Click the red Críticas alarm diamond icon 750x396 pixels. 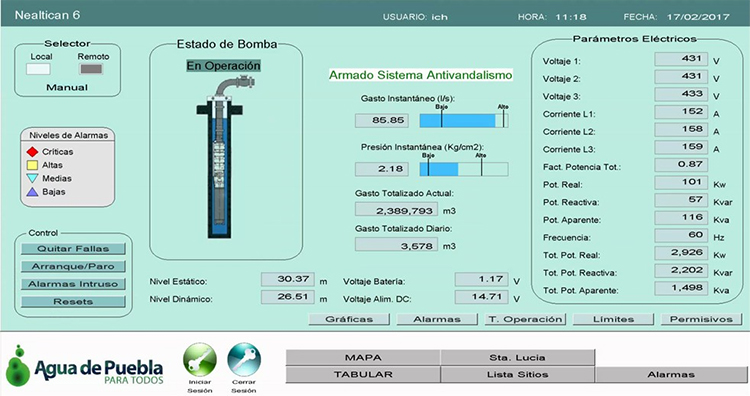[32, 152]
